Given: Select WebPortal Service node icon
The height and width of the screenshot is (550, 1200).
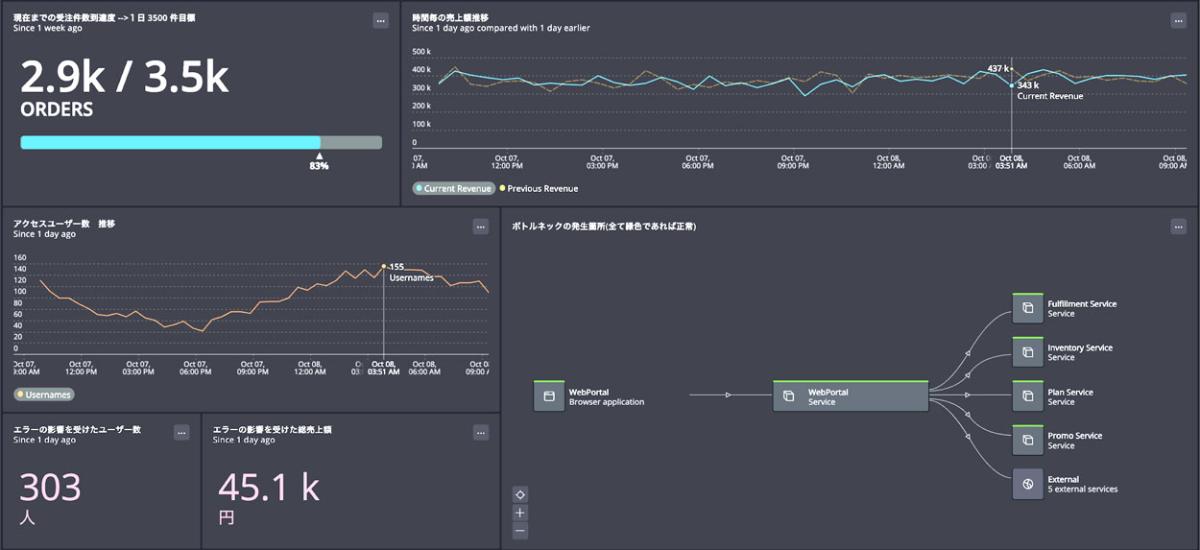Looking at the screenshot, I should [x=788, y=397].
